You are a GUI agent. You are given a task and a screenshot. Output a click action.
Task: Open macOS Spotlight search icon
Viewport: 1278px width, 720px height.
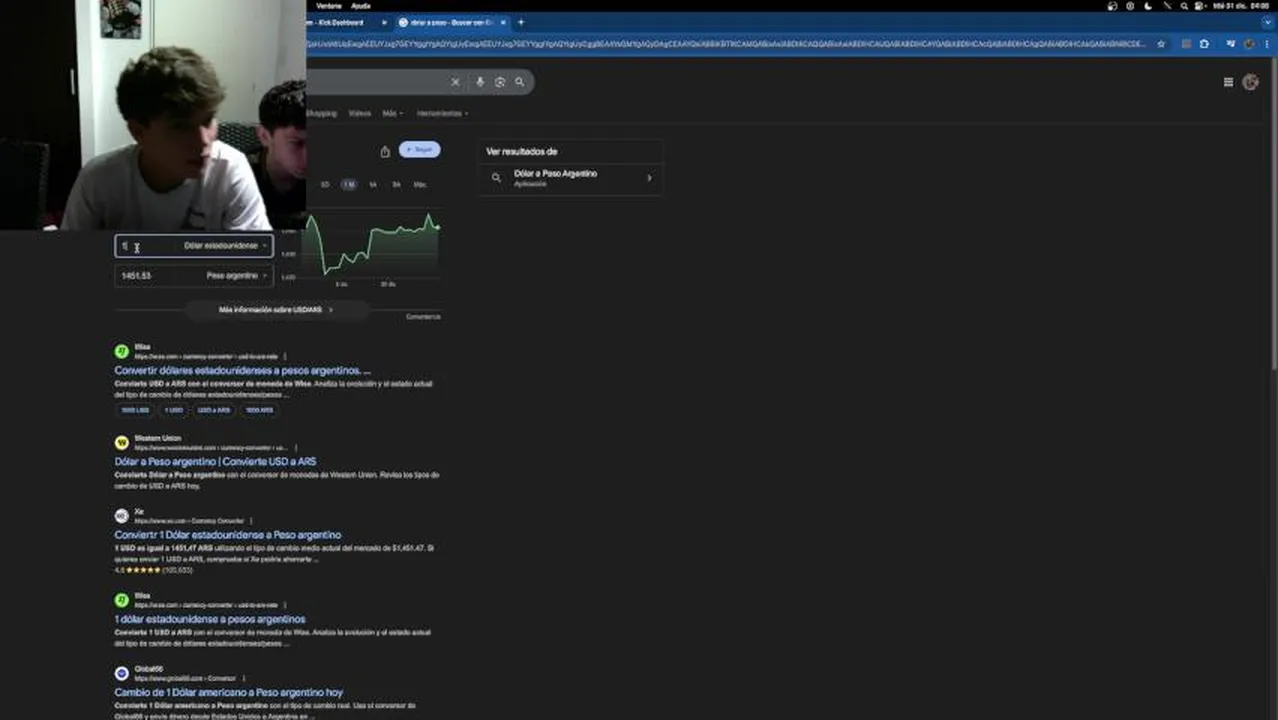tap(1184, 6)
